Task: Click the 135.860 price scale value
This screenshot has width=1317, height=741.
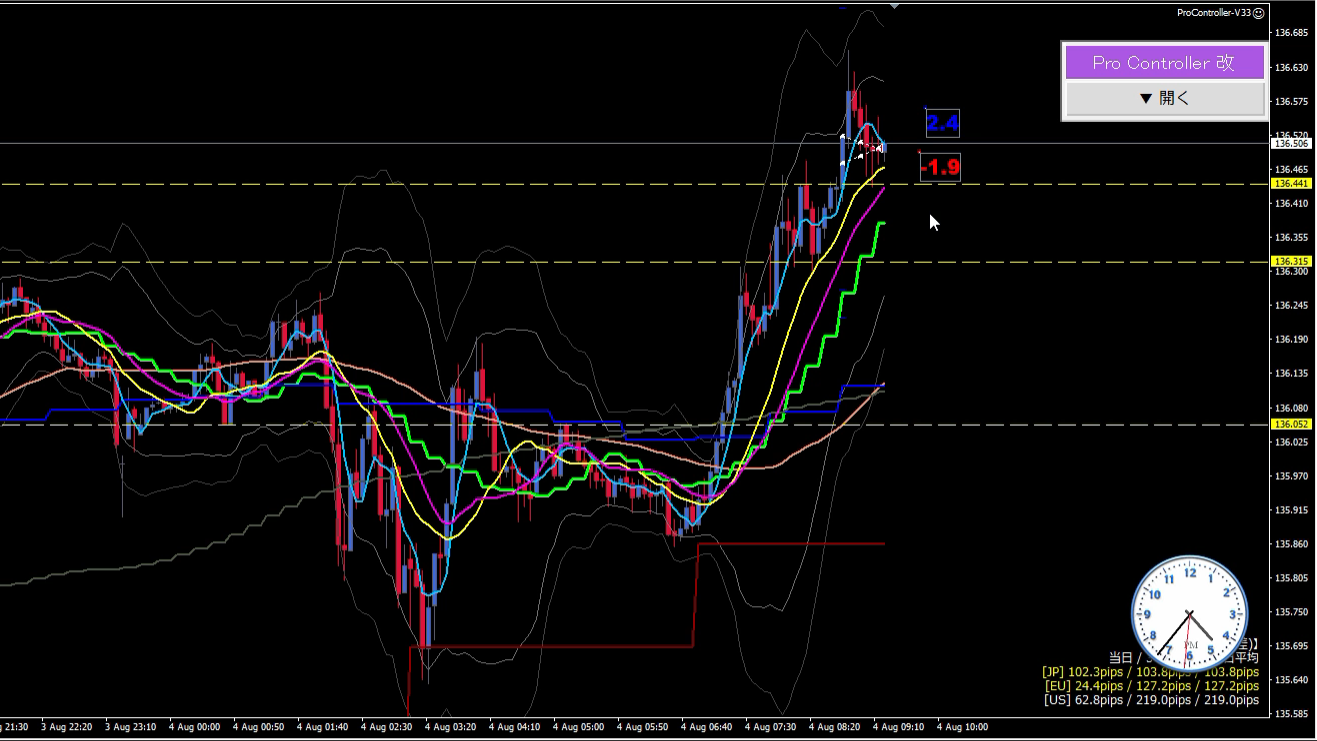Action: 1292,543
